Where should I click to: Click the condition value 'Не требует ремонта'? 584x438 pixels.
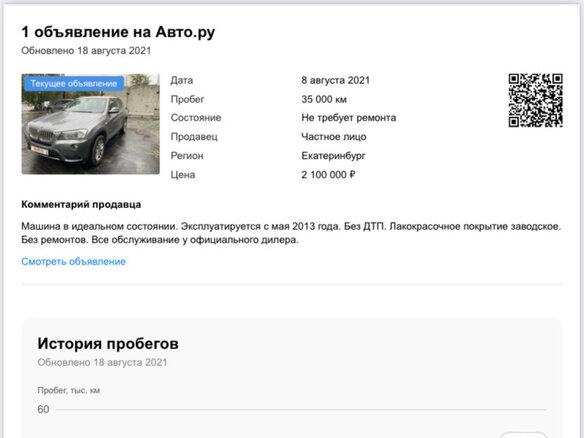coord(349,118)
